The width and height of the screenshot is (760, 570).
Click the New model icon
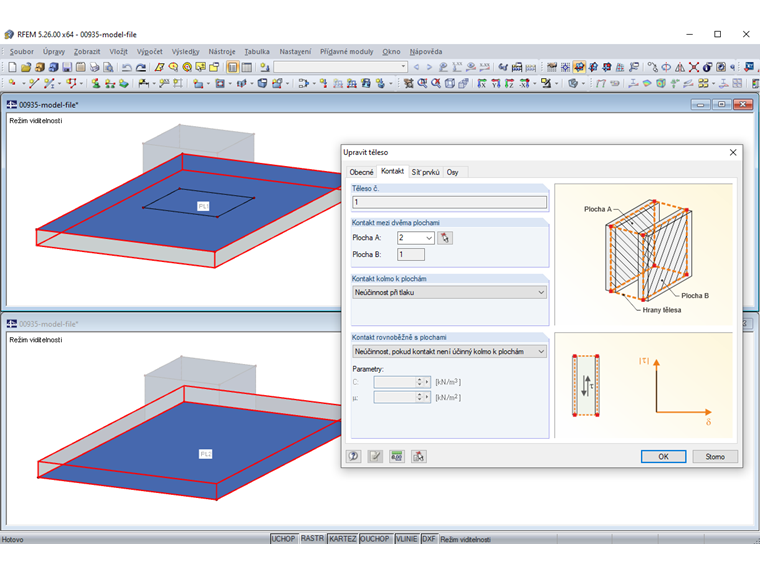click(x=12, y=67)
